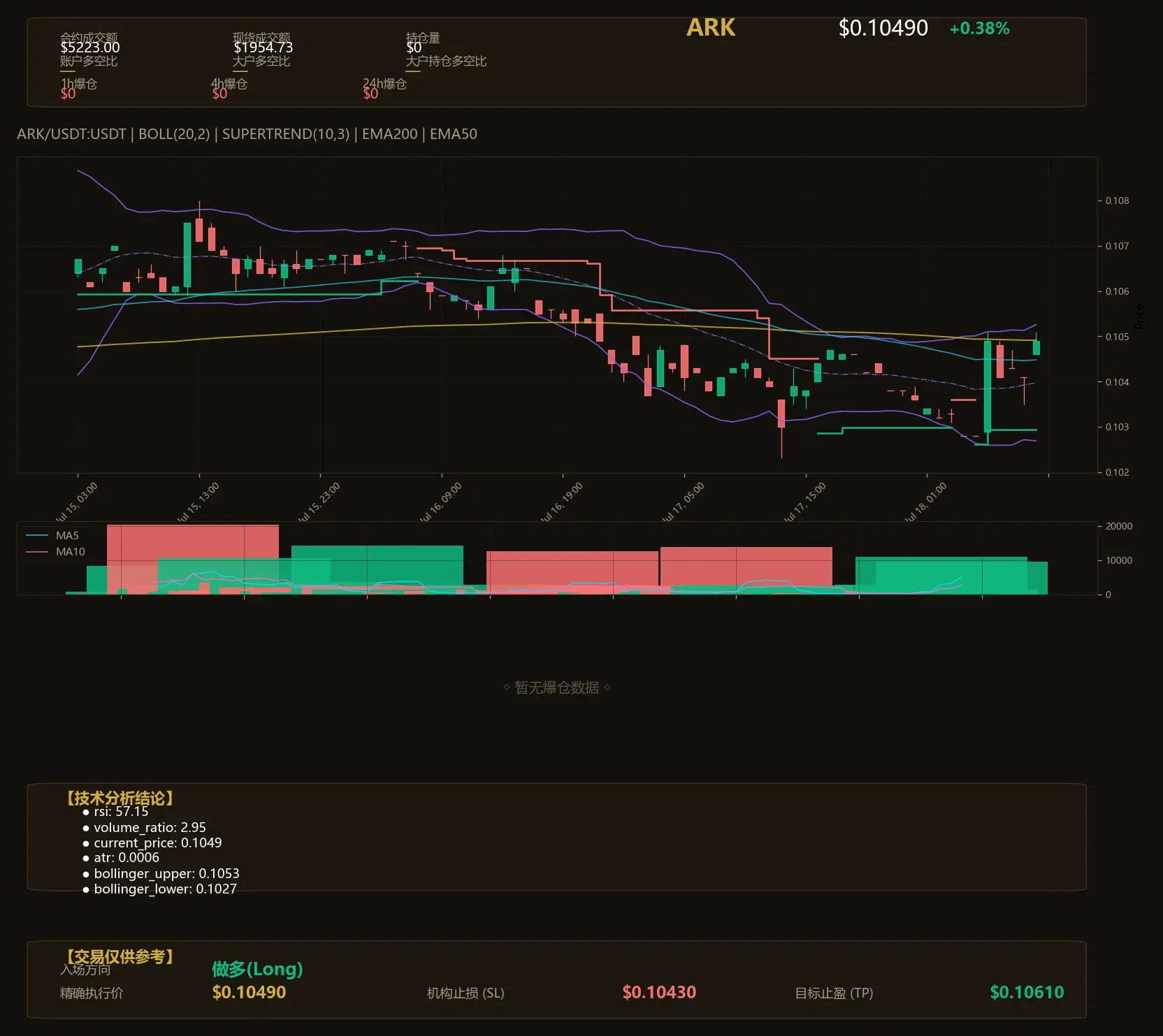The height and width of the screenshot is (1036, 1163).
Task: Select the $0.10430 stop loss value
Action: [659, 993]
